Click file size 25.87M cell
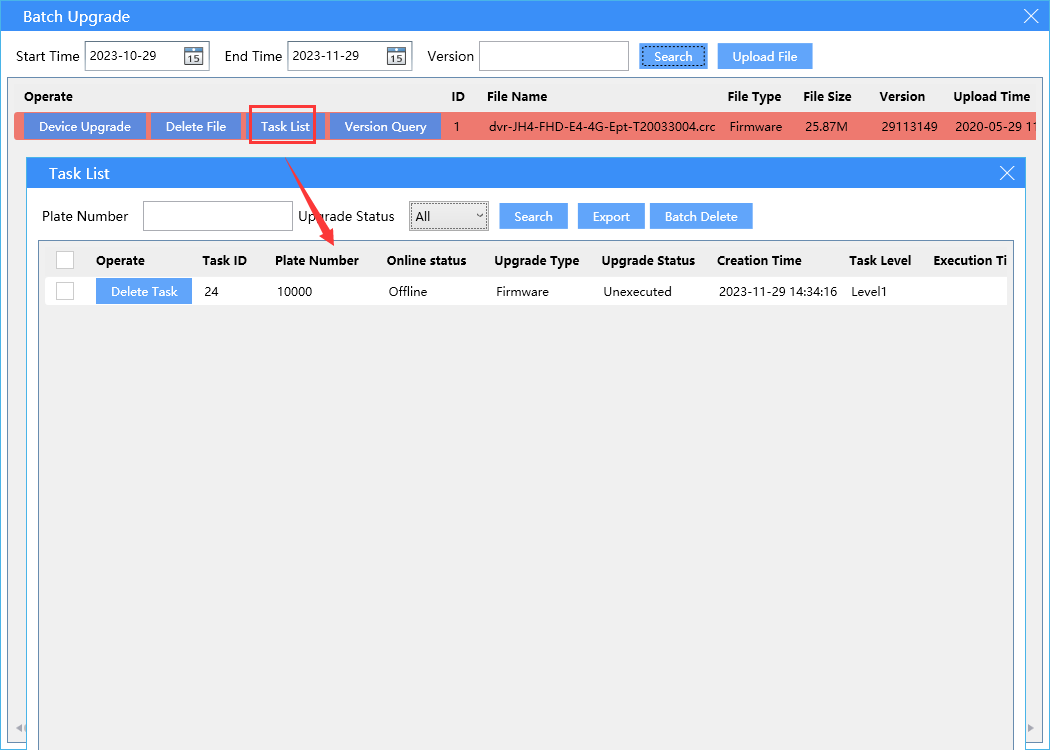Viewport: 1050px width, 750px height. pos(827,127)
